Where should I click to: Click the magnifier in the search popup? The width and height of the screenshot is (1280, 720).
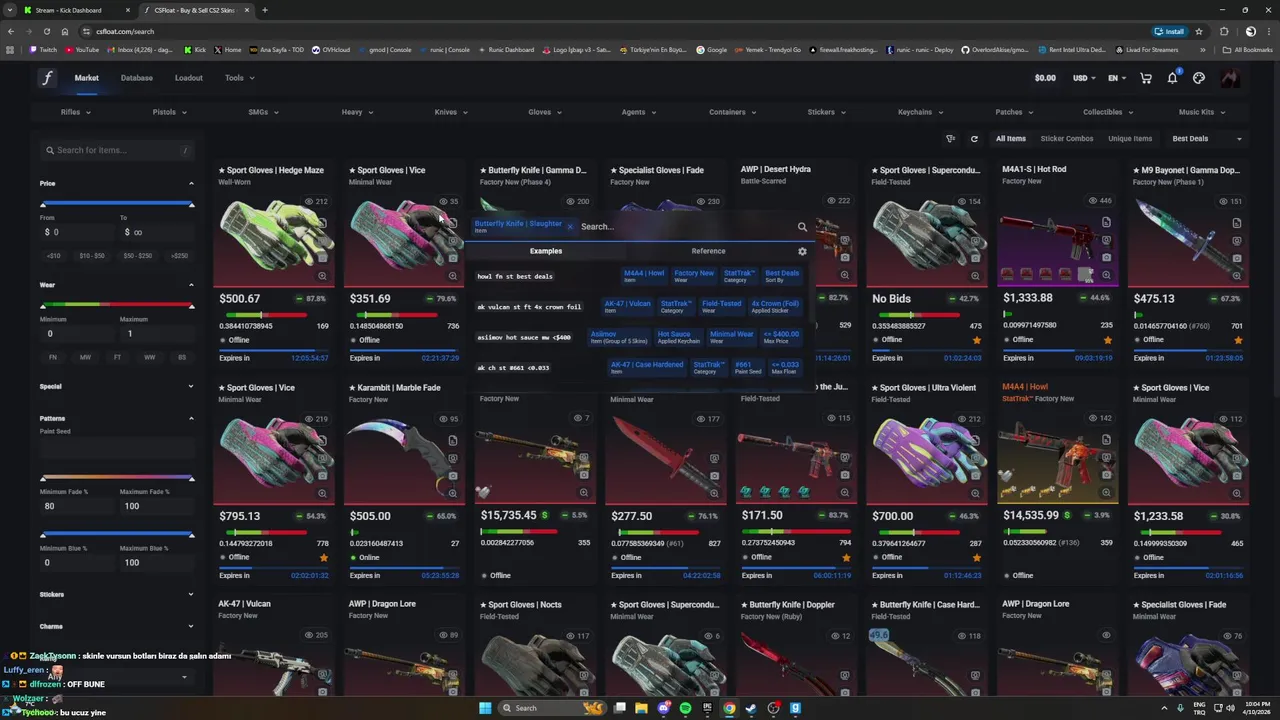point(802,227)
